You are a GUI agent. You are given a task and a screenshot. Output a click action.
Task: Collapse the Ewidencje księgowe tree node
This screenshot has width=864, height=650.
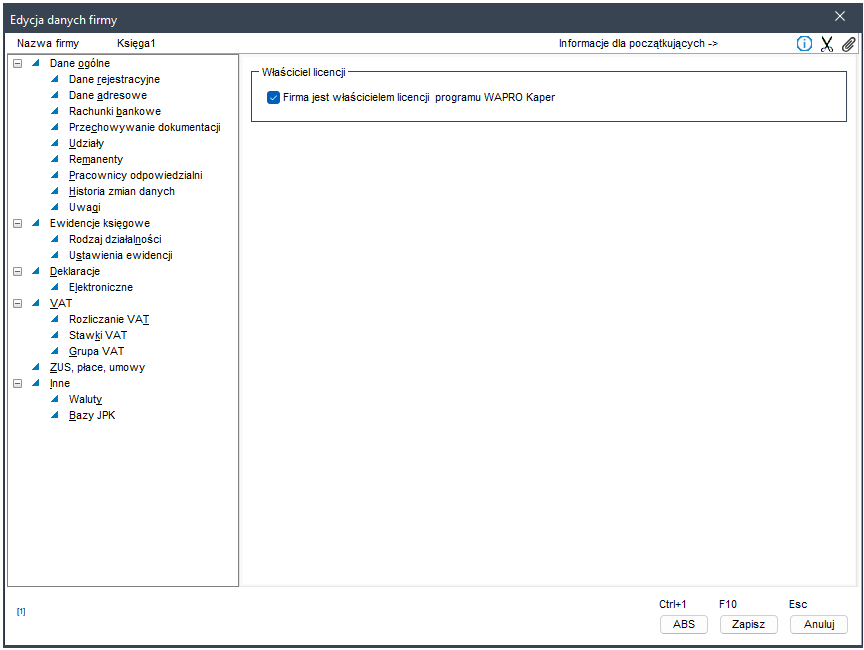(17, 223)
